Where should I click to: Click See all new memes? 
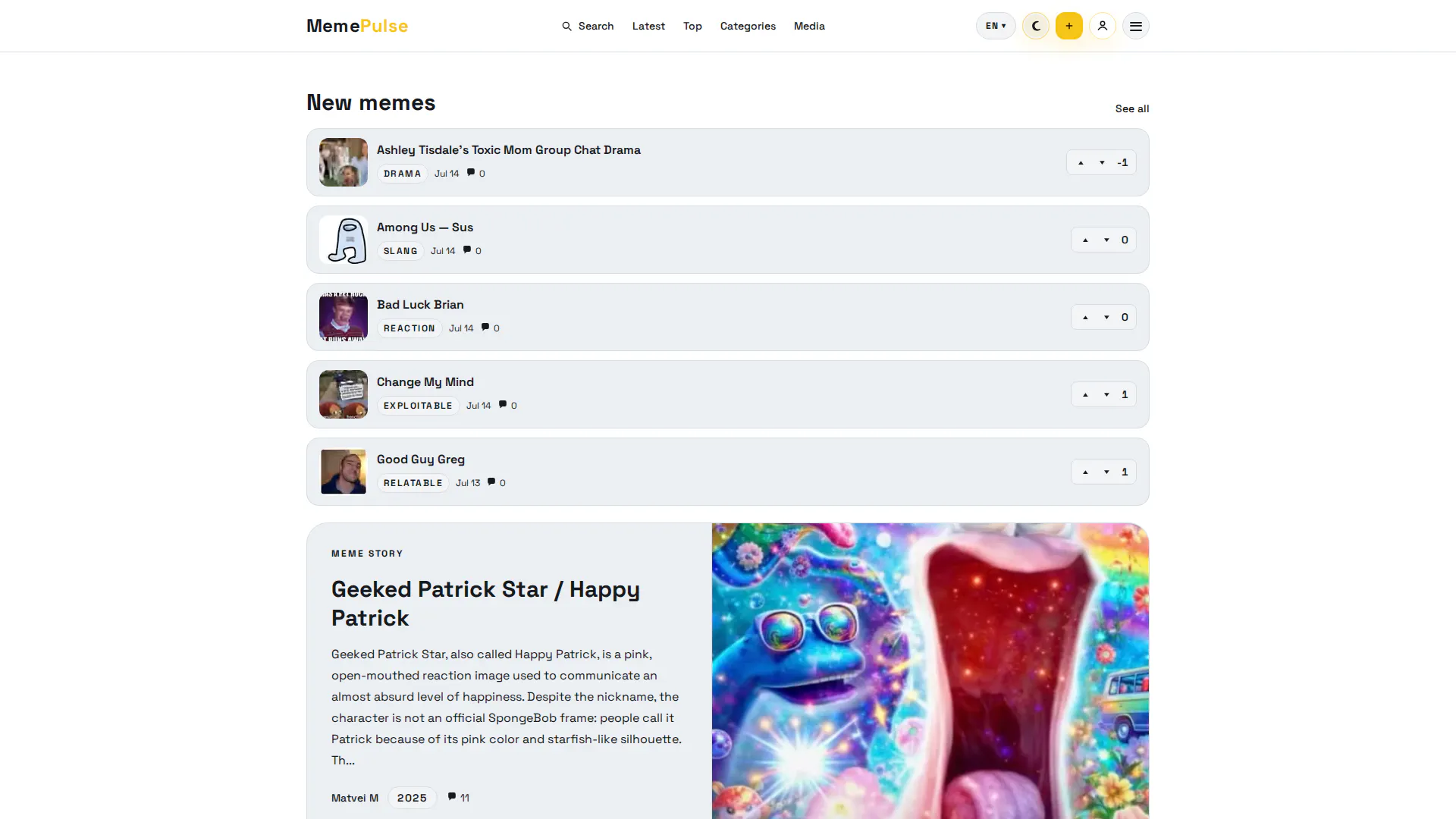click(1132, 108)
